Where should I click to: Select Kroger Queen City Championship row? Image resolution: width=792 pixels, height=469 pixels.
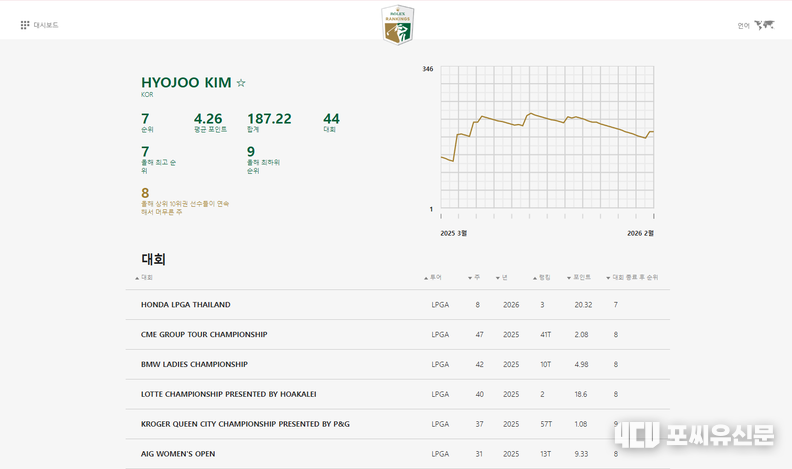(245, 424)
